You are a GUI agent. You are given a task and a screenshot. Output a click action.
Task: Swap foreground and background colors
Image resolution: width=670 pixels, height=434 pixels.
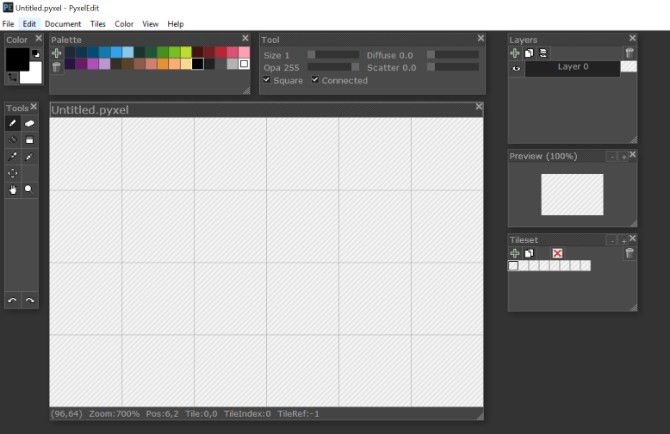(x=13, y=77)
